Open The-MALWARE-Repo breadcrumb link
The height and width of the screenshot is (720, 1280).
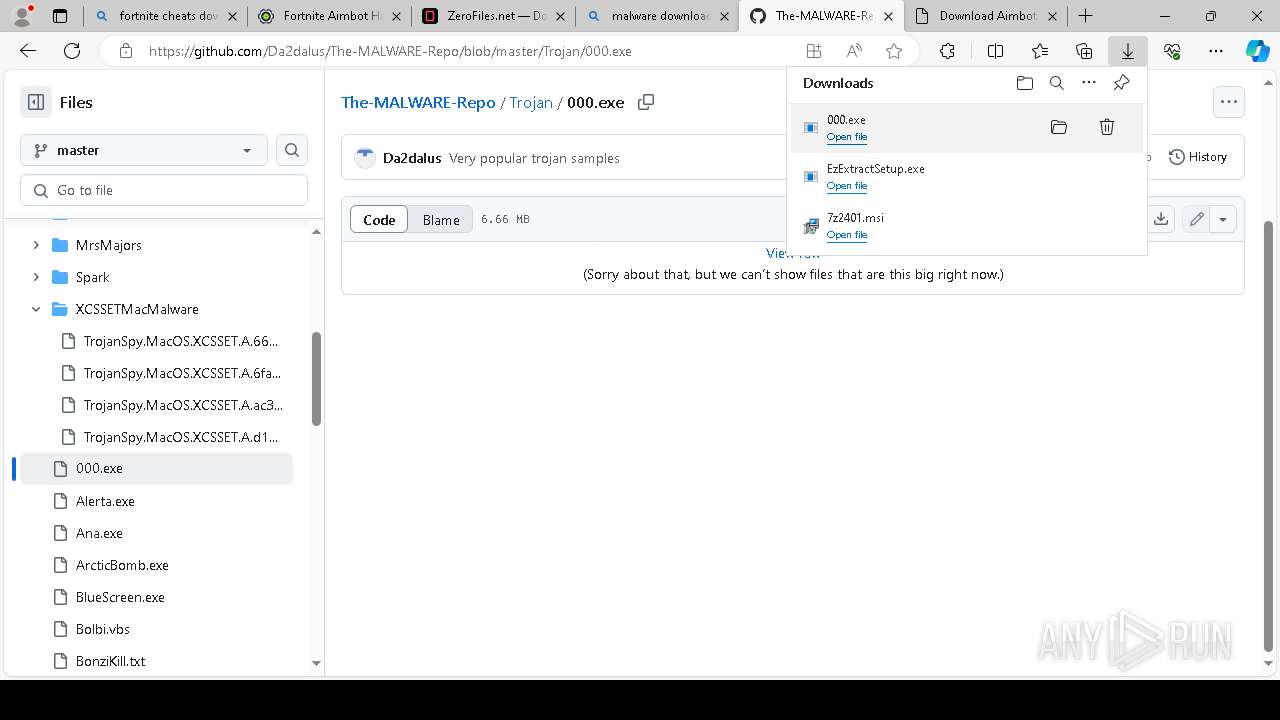(x=418, y=102)
